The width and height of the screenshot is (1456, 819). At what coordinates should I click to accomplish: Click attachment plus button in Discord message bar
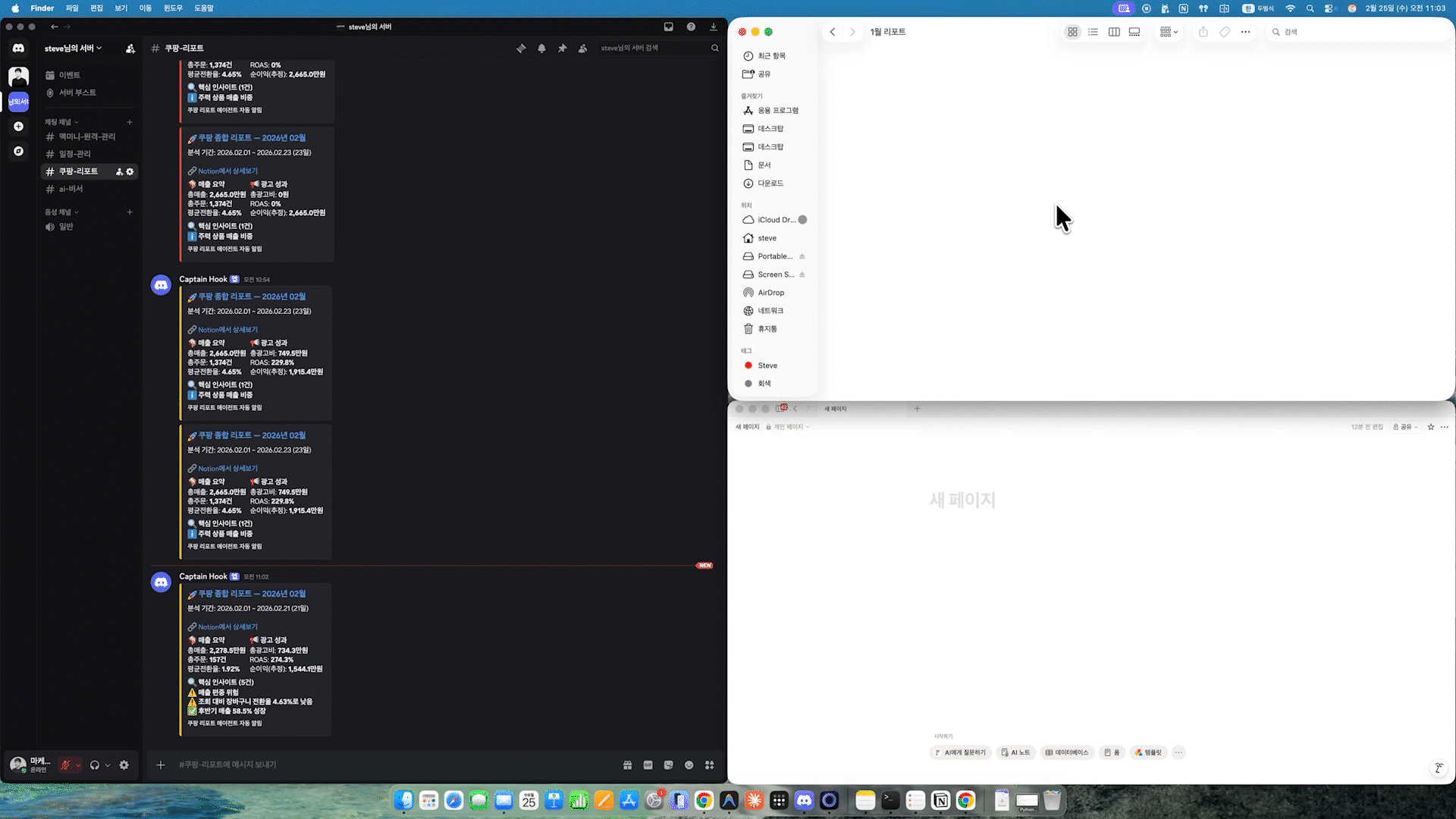click(161, 765)
